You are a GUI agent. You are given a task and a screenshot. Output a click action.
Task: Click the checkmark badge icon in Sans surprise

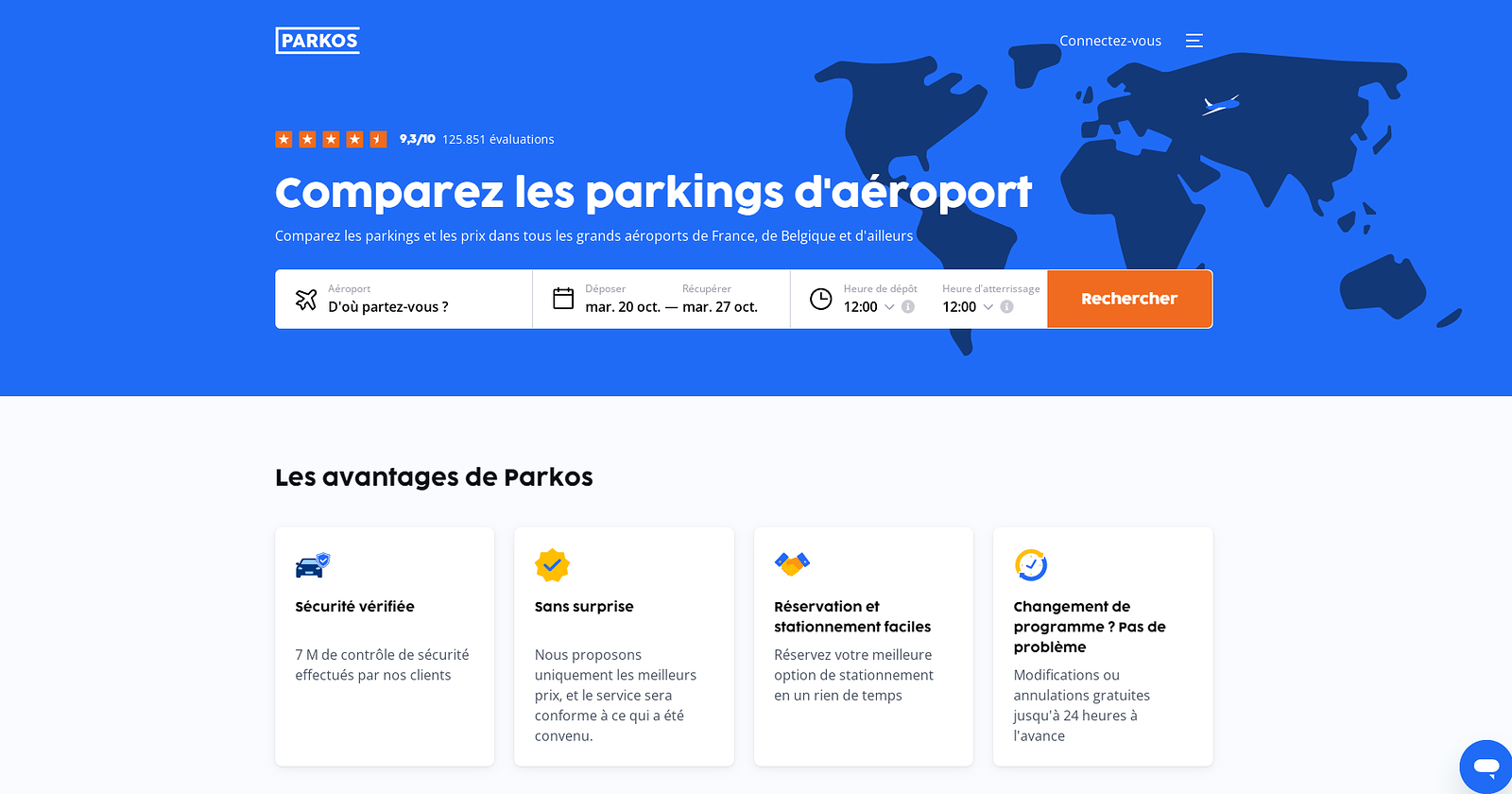coord(552,565)
